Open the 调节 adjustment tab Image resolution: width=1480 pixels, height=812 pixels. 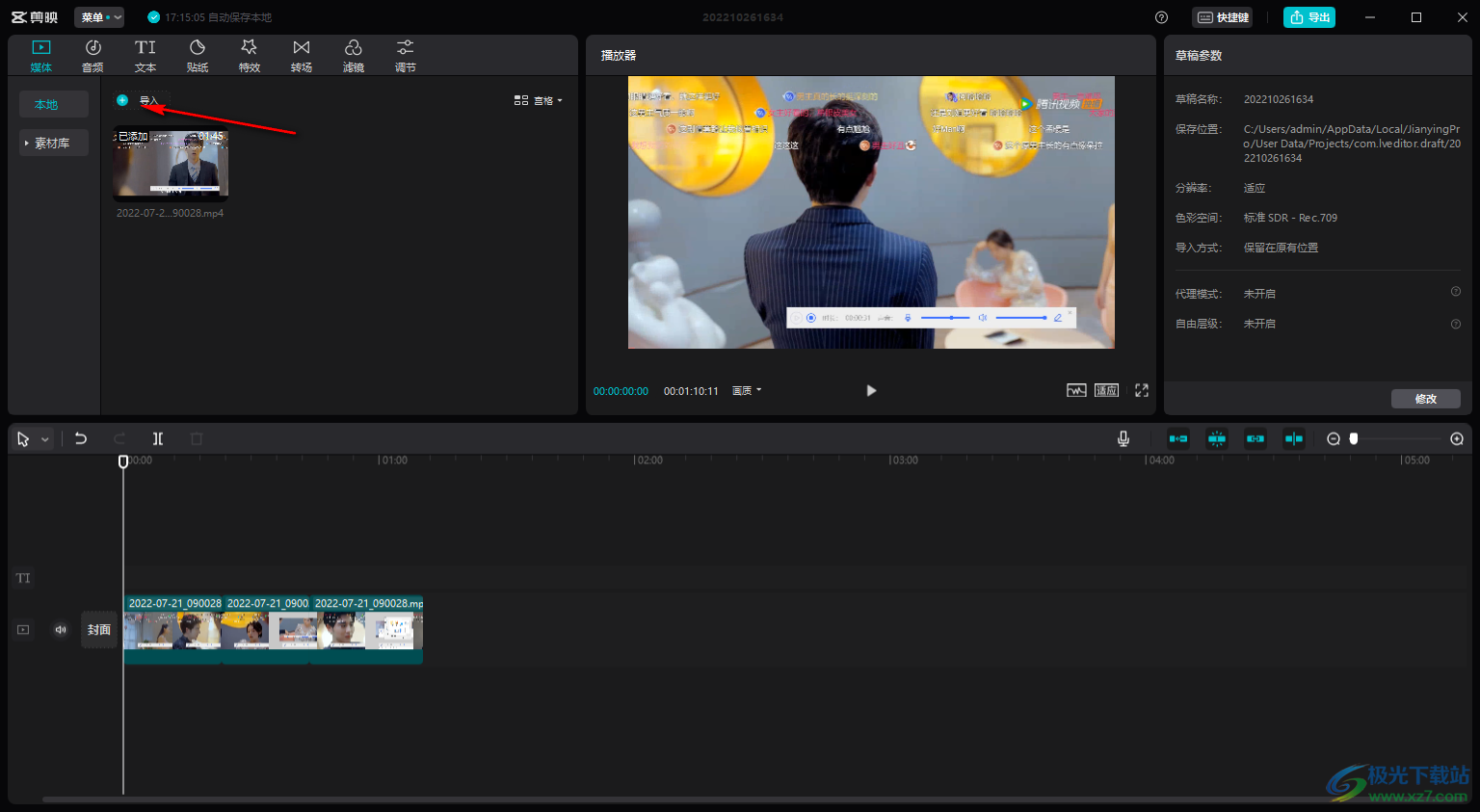(x=406, y=56)
